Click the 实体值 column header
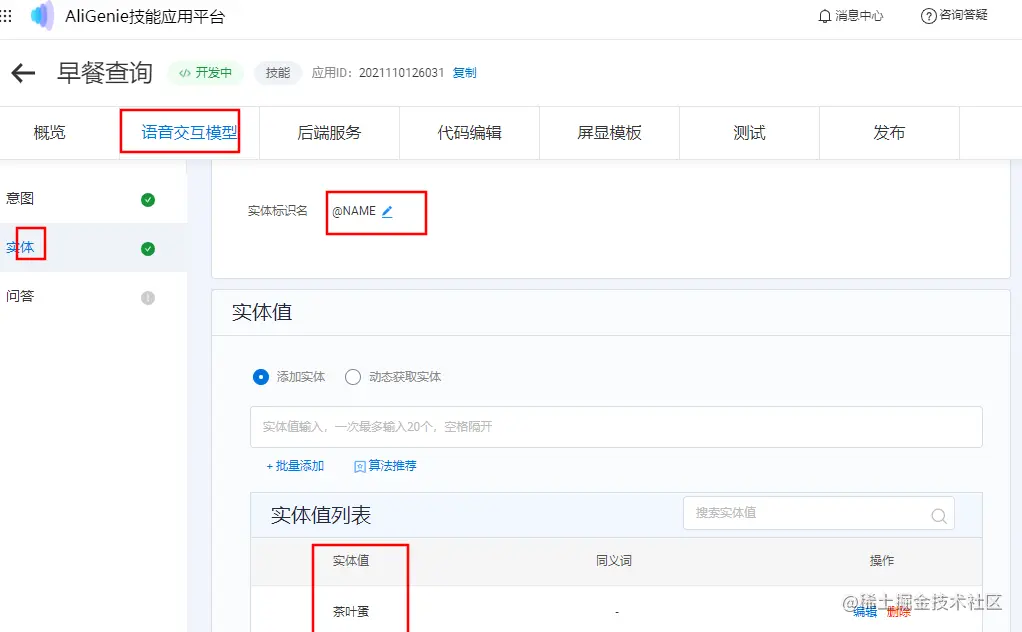The image size is (1022, 632). pos(351,561)
